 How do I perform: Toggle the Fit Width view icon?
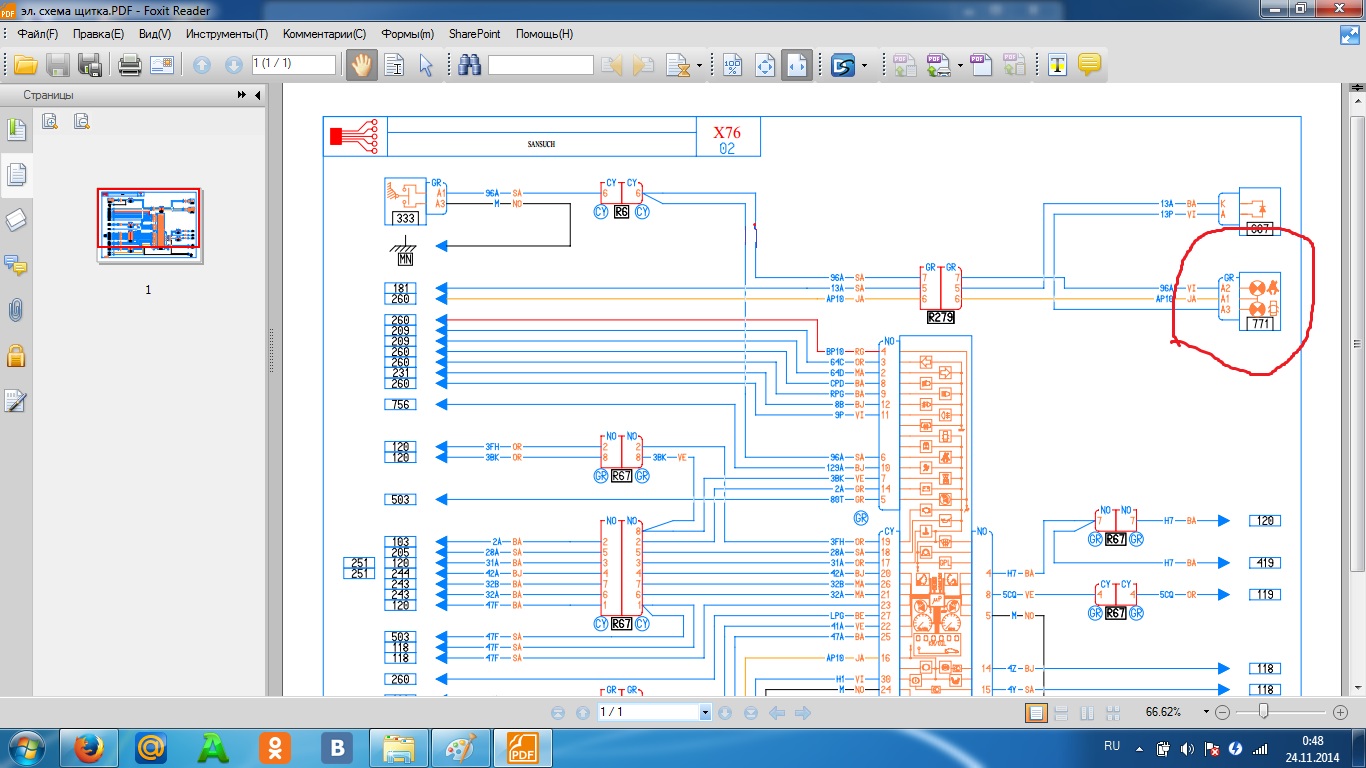[x=797, y=66]
